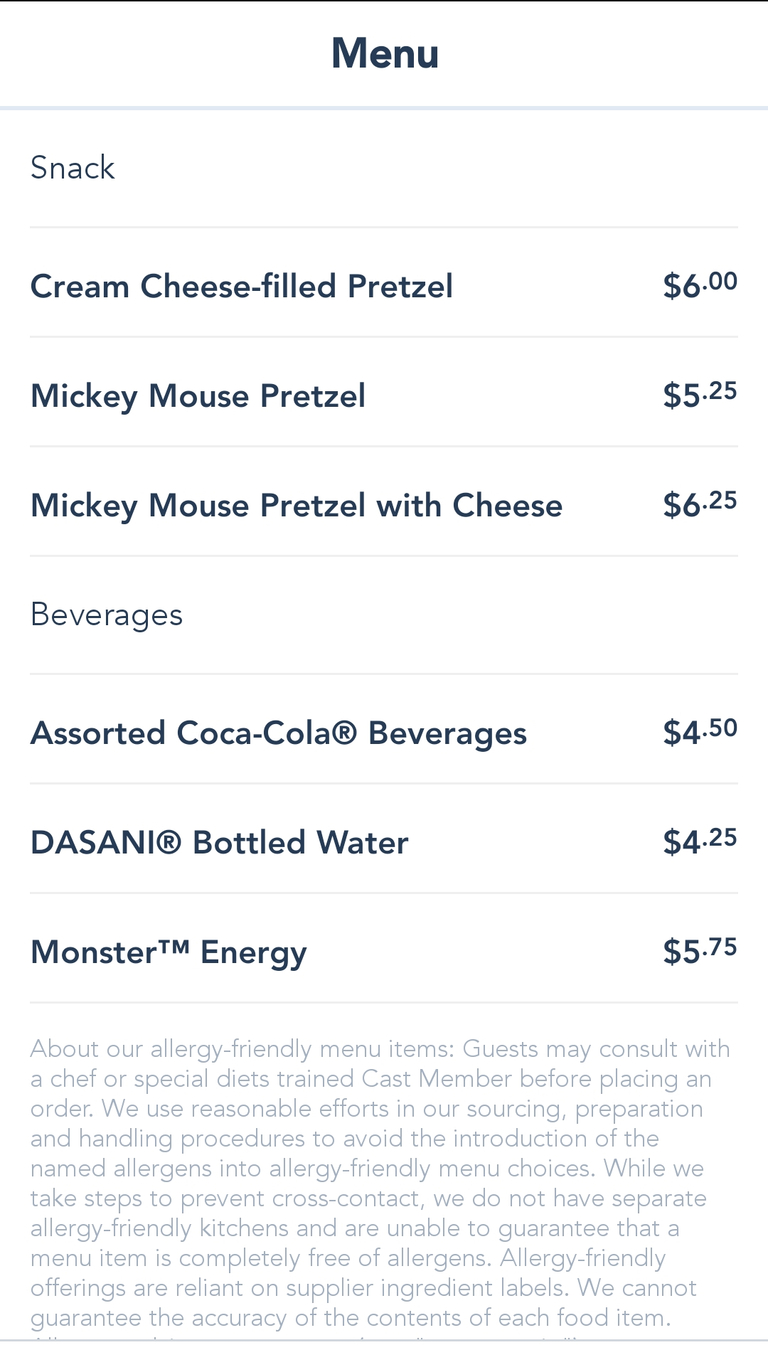Screen dimensions: 768x1345
Task: Click the trademark symbol after Monster
Action: pyautogui.click(x=173, y=948)
